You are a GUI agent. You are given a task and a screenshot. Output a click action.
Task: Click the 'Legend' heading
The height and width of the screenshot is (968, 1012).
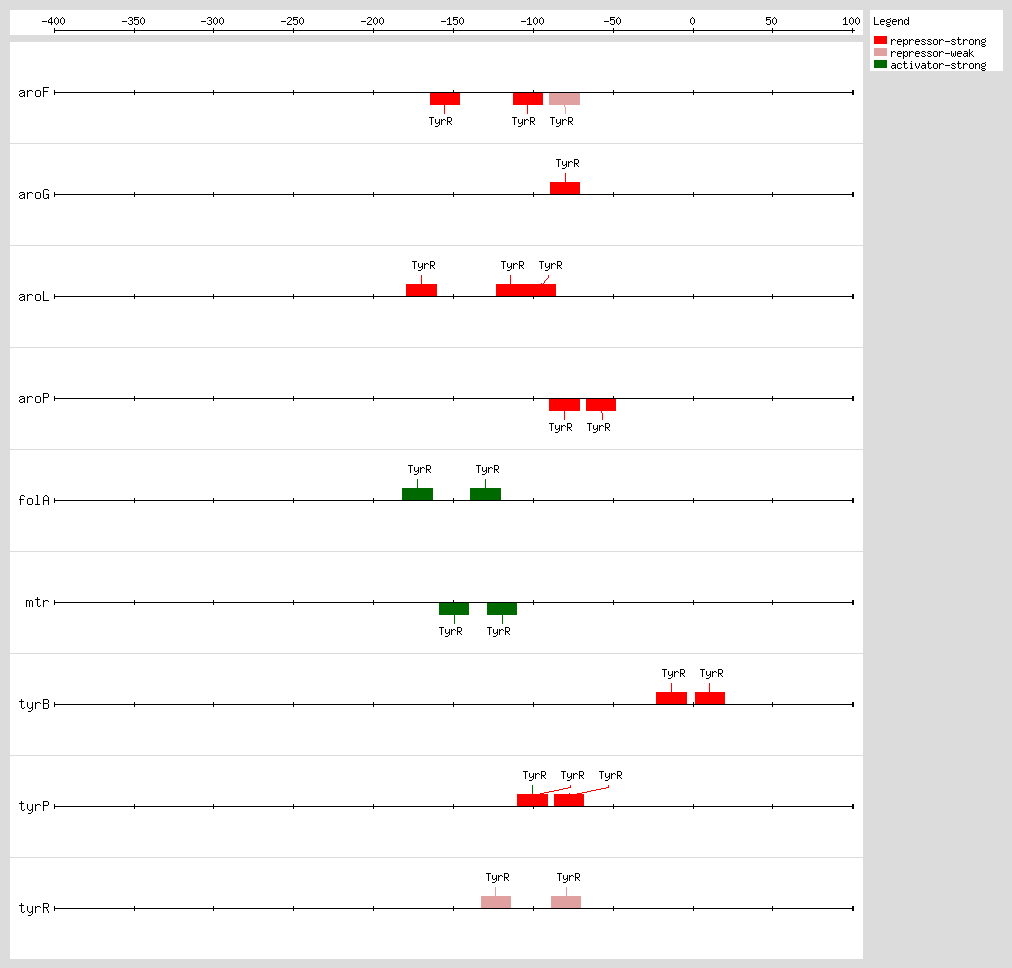point(891,21)
